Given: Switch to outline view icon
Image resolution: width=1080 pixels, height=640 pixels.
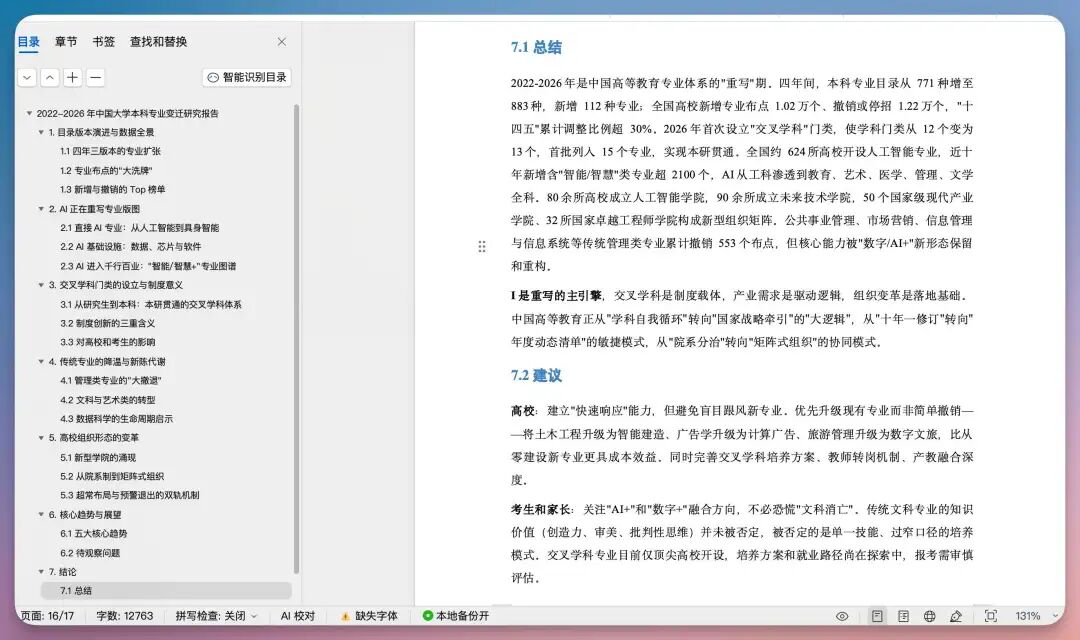Looking at the screenshot, I should 904,616.
